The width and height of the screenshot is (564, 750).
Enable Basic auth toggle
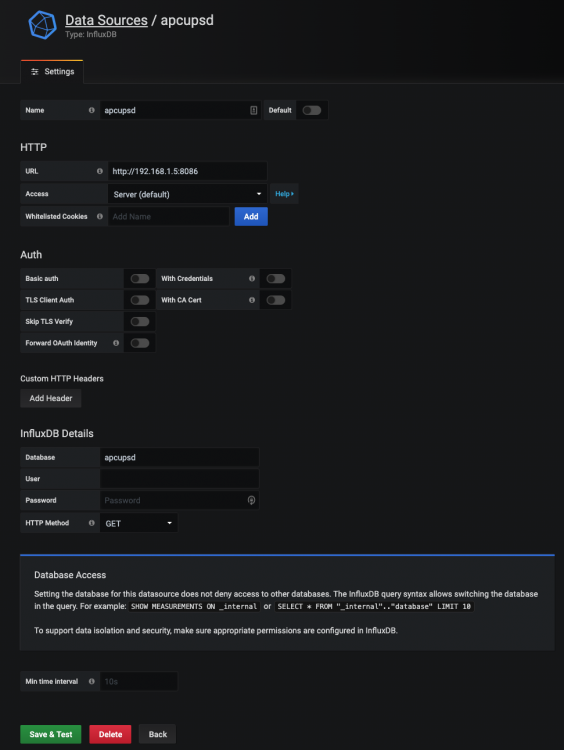click(140, 278)
